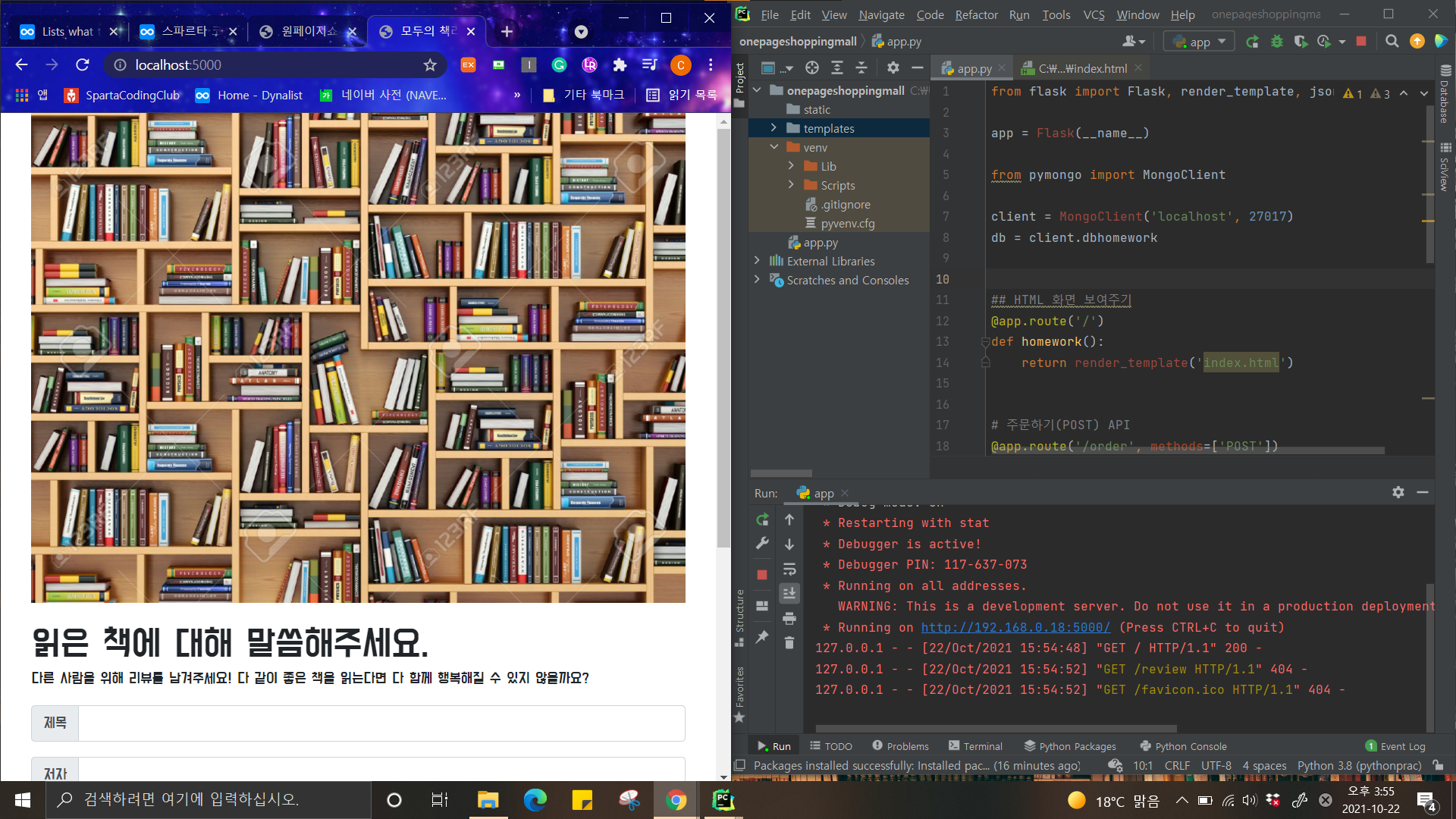Stop the running app with red square
Screen dimensions: 1456x819
[x=762, y=575]
